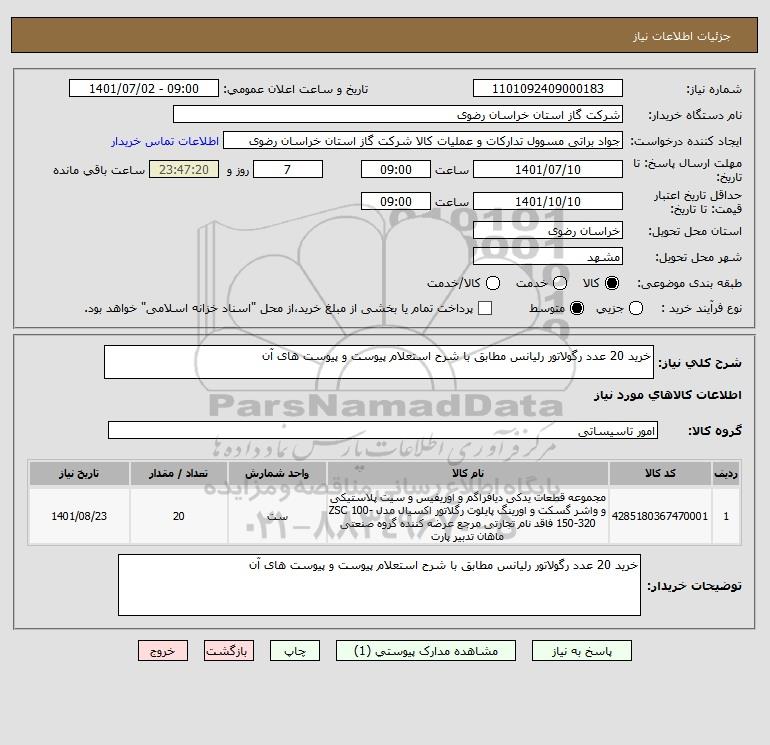Click the response deadline date 1401/07/10

[x=548, y=170]
